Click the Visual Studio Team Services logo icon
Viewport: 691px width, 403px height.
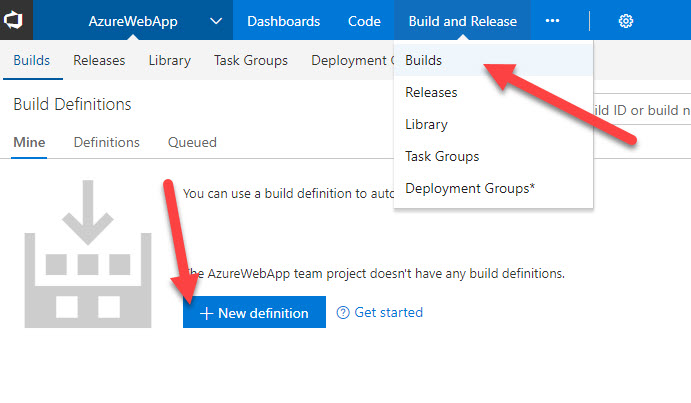tap(16, 20)
